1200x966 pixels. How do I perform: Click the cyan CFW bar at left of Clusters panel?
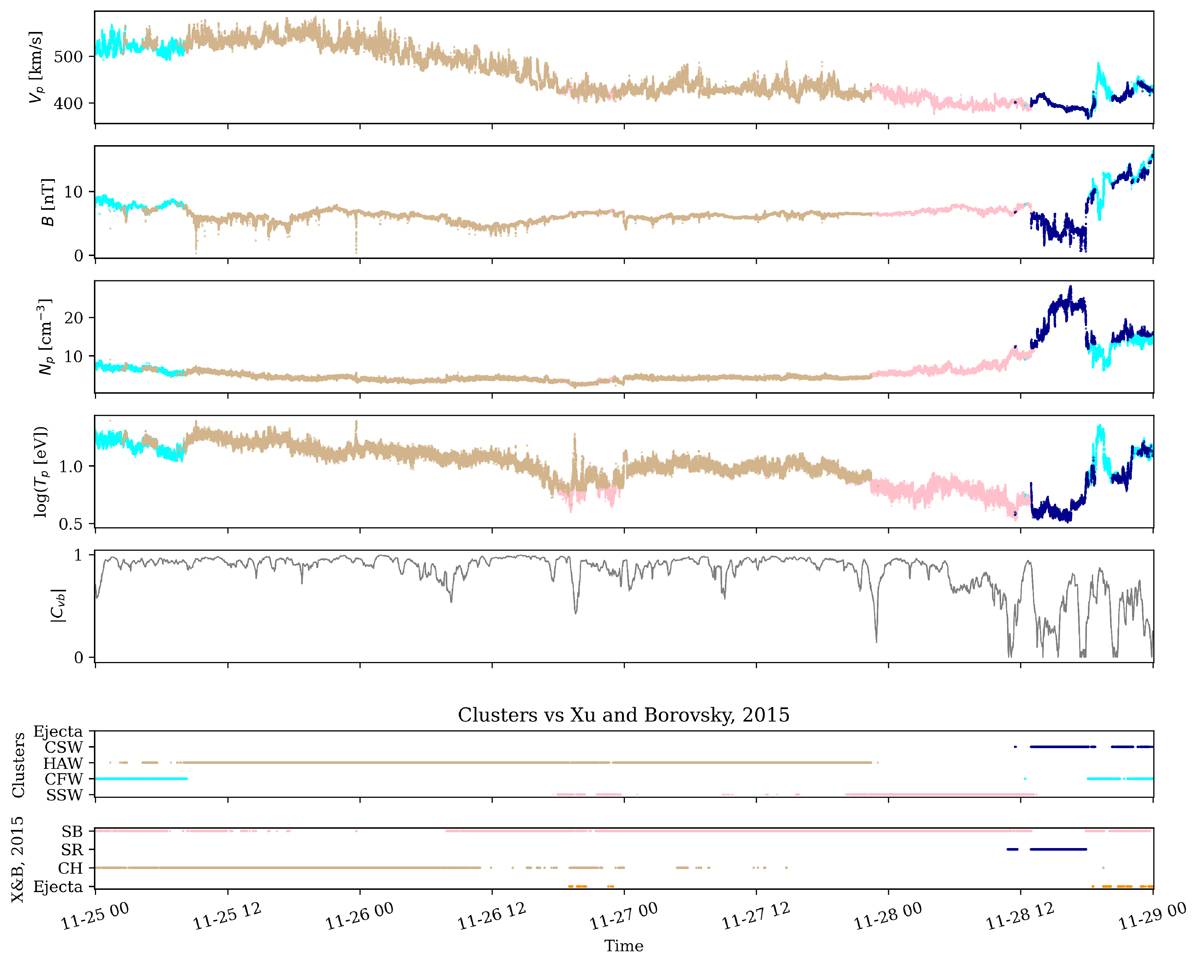140,778
